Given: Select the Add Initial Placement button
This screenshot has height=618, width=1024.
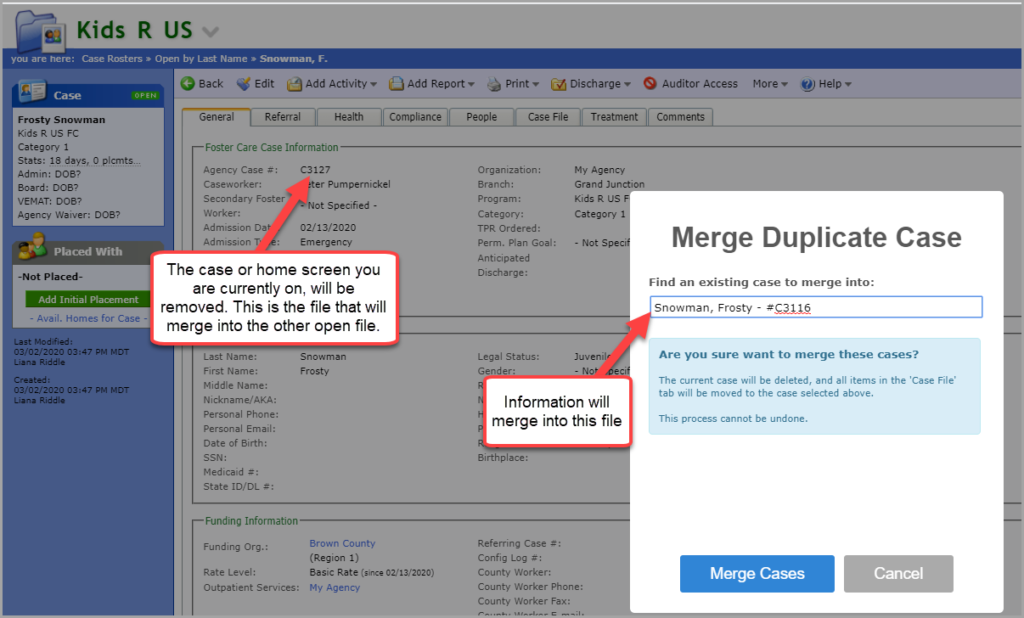Looking at the screenshot, I should [87, 299].
